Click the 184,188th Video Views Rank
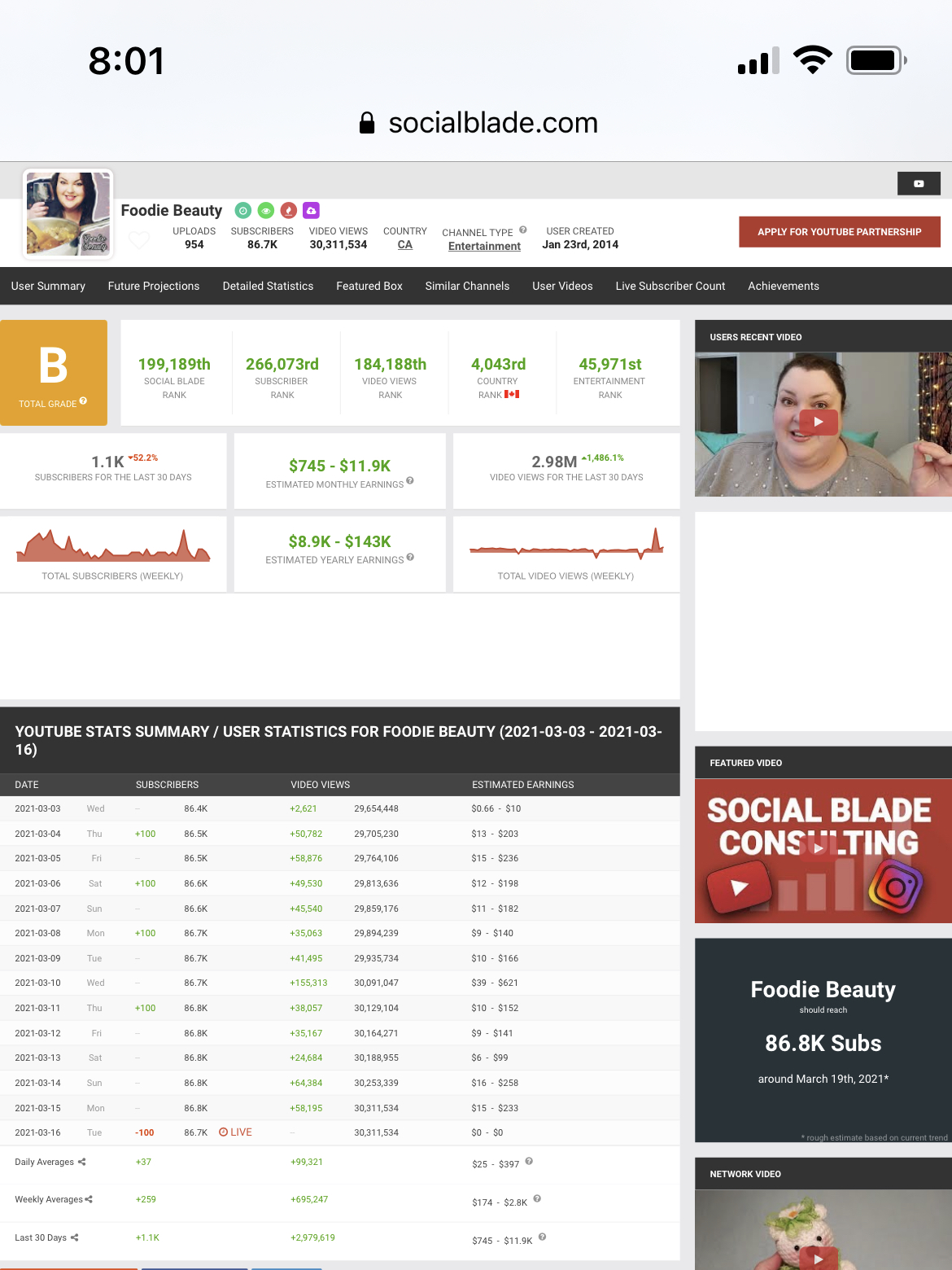952x1270 pixels. pos(391,365)
